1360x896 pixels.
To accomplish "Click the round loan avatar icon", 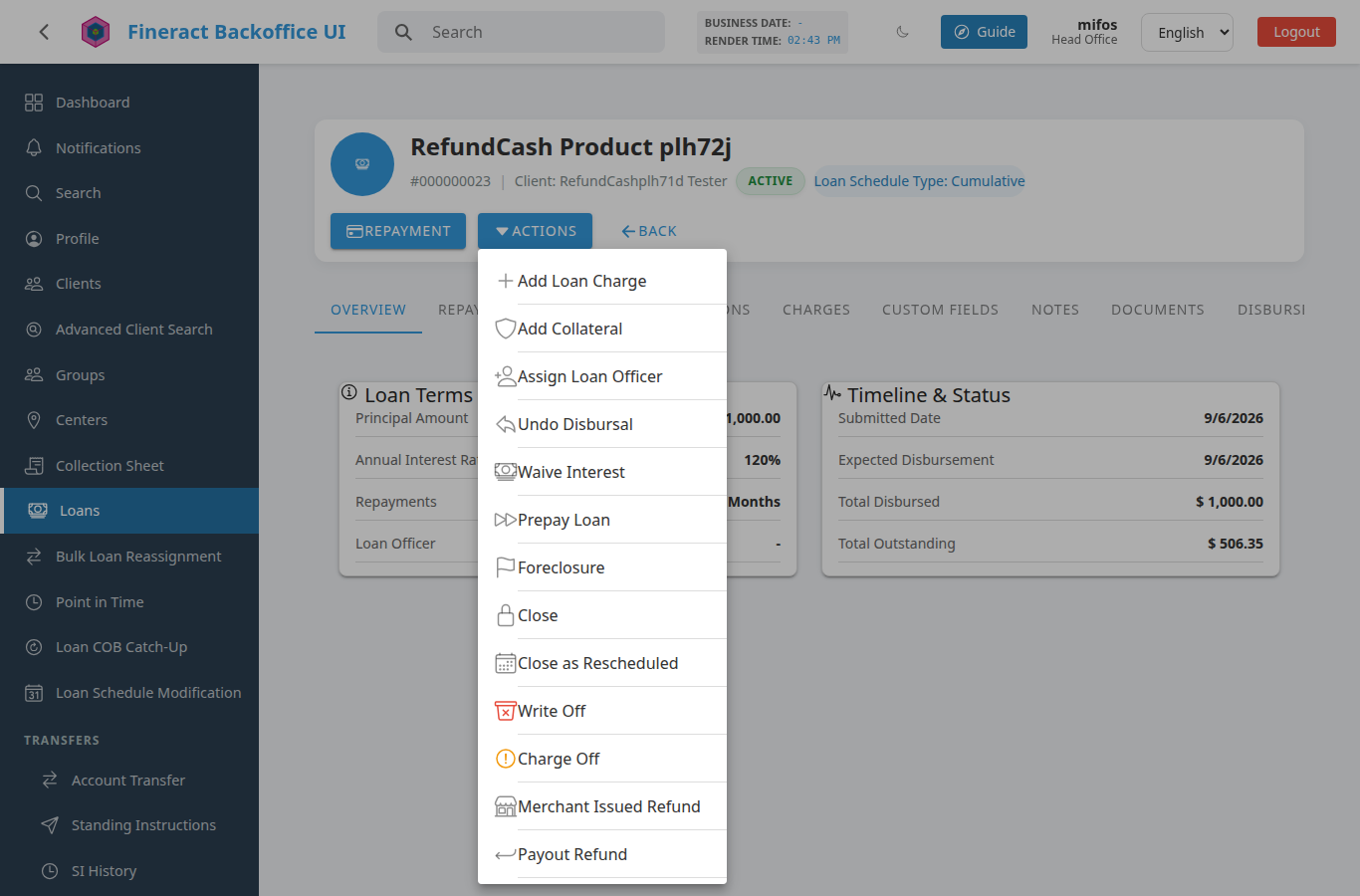I will click(x=362, y=164).
